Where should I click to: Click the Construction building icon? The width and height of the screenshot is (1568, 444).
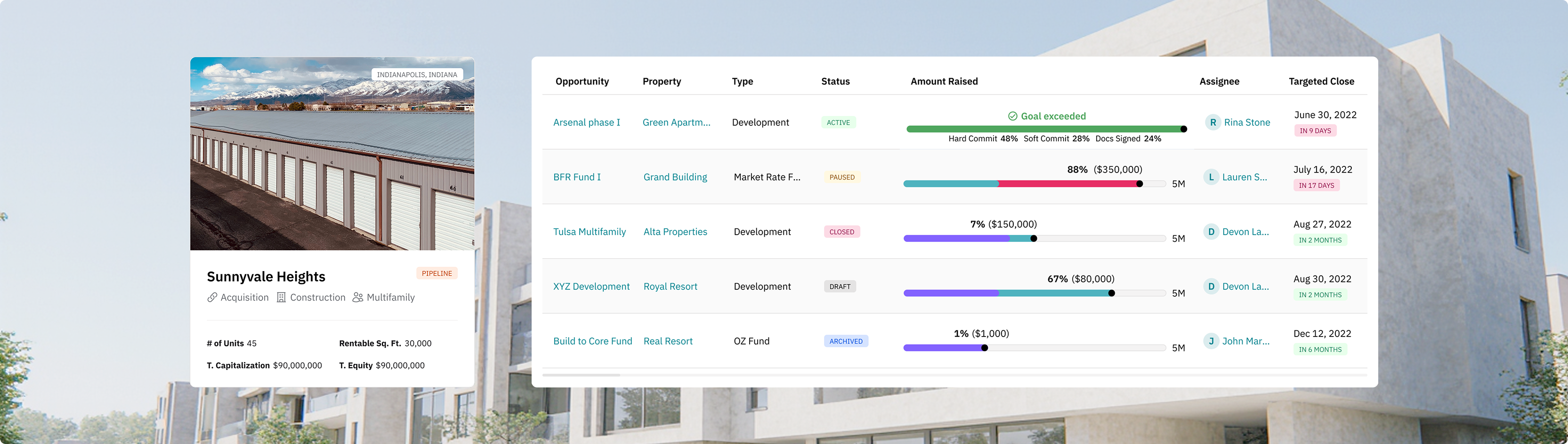281,297
